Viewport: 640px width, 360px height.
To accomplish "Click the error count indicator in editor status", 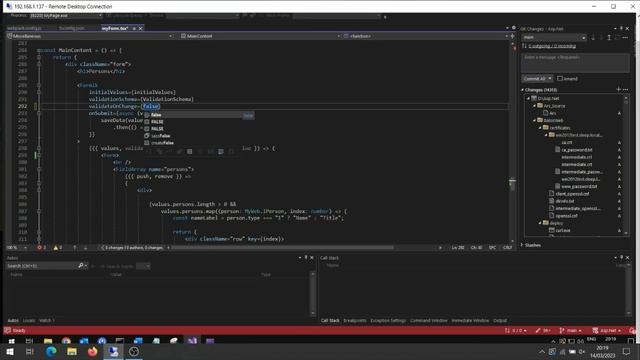I will pos(42,248).
